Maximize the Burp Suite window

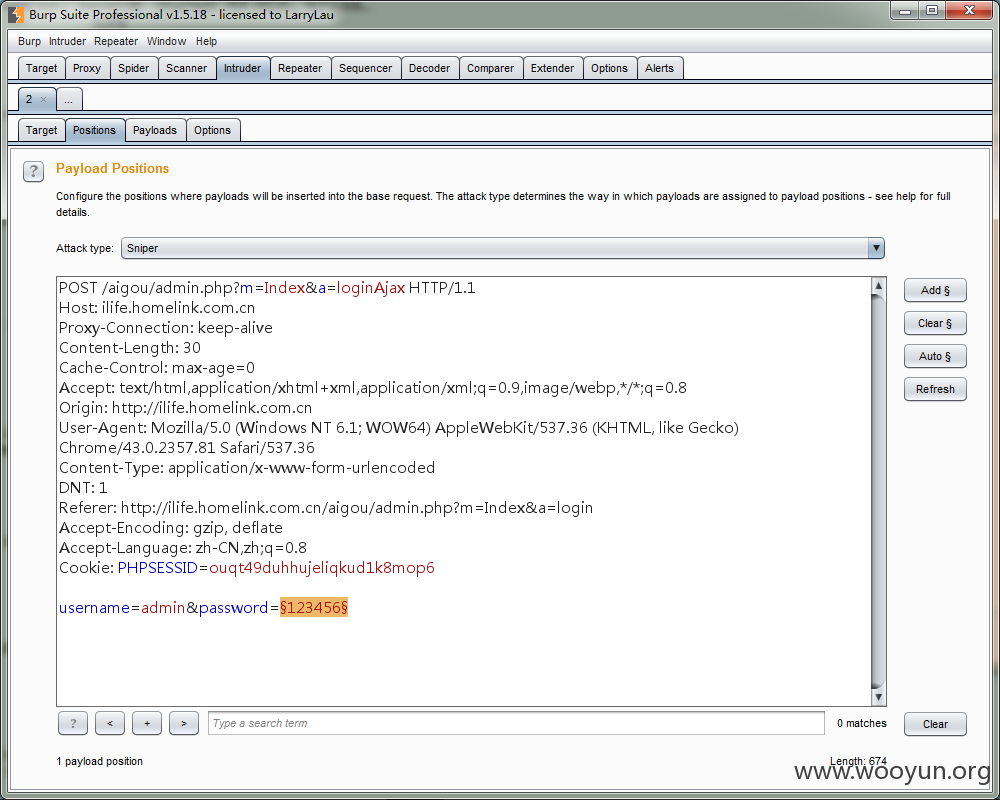[932, 10]
